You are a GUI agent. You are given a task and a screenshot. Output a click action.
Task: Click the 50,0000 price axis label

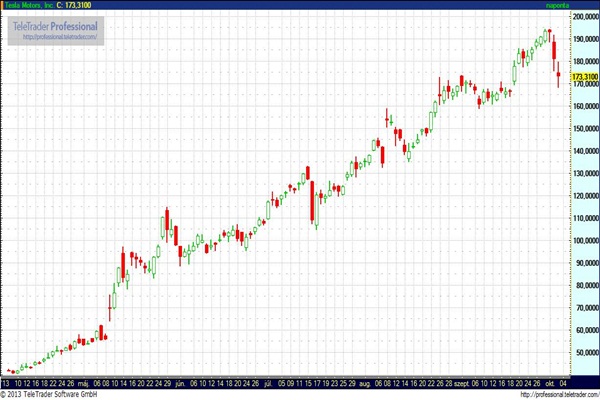(x=584, y=352)
